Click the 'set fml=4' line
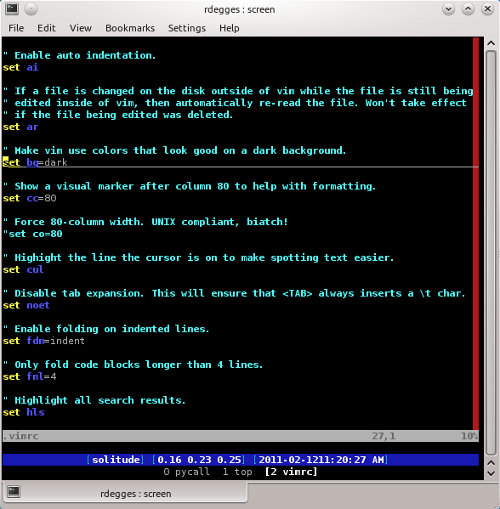 (x=30, y=377)
